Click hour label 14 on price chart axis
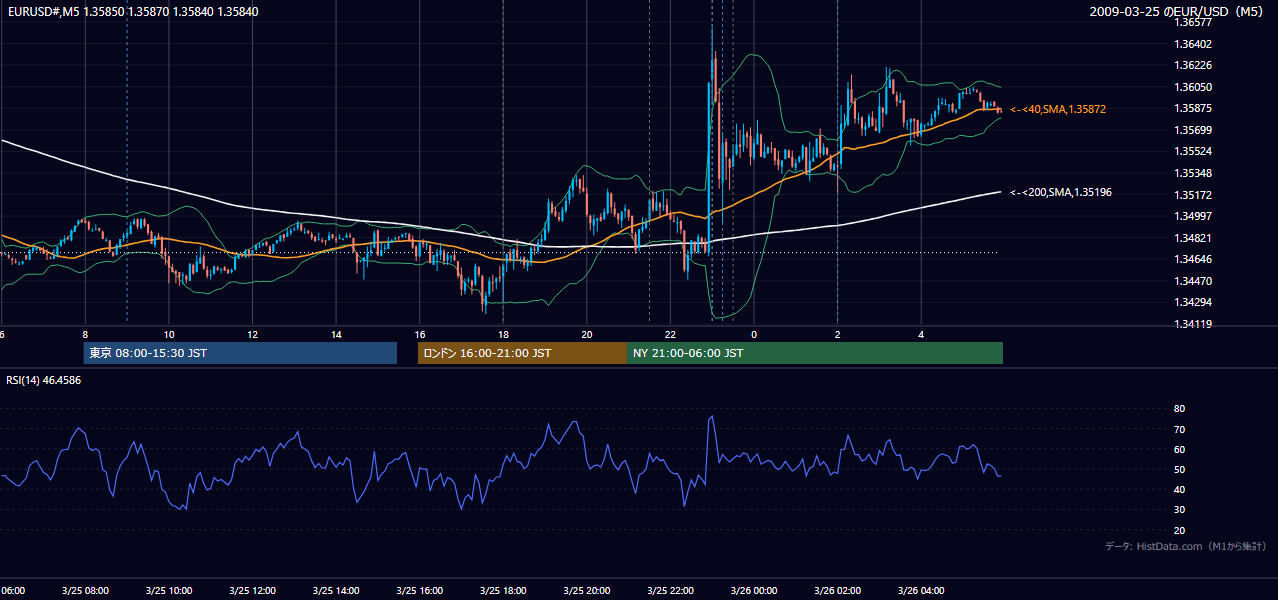 click(336, 334)
